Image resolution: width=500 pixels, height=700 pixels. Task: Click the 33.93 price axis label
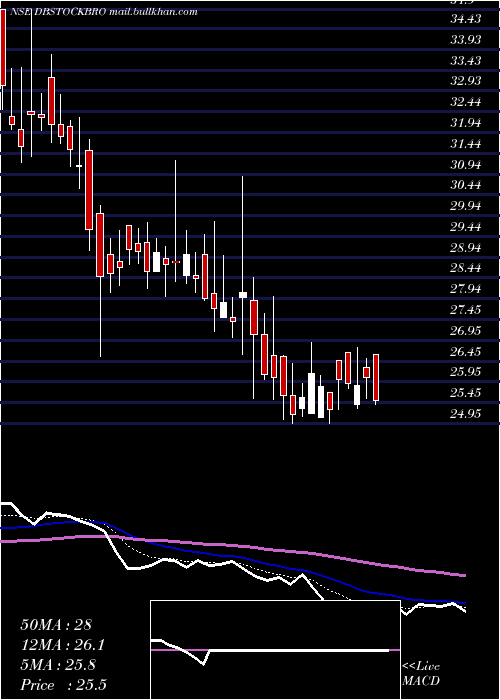tap(467, 40)
